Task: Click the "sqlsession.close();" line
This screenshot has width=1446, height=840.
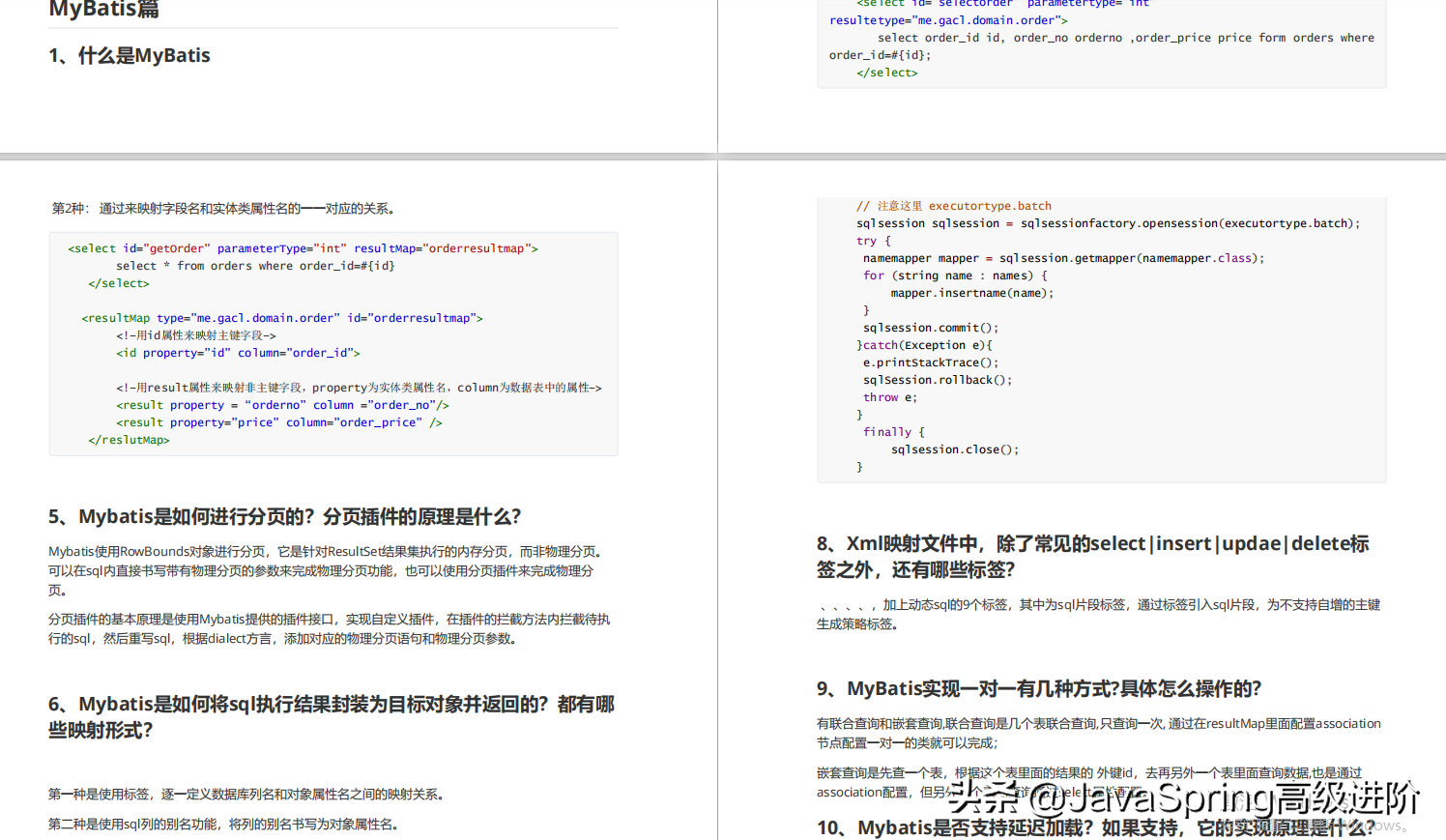Action: coord(955,449)
